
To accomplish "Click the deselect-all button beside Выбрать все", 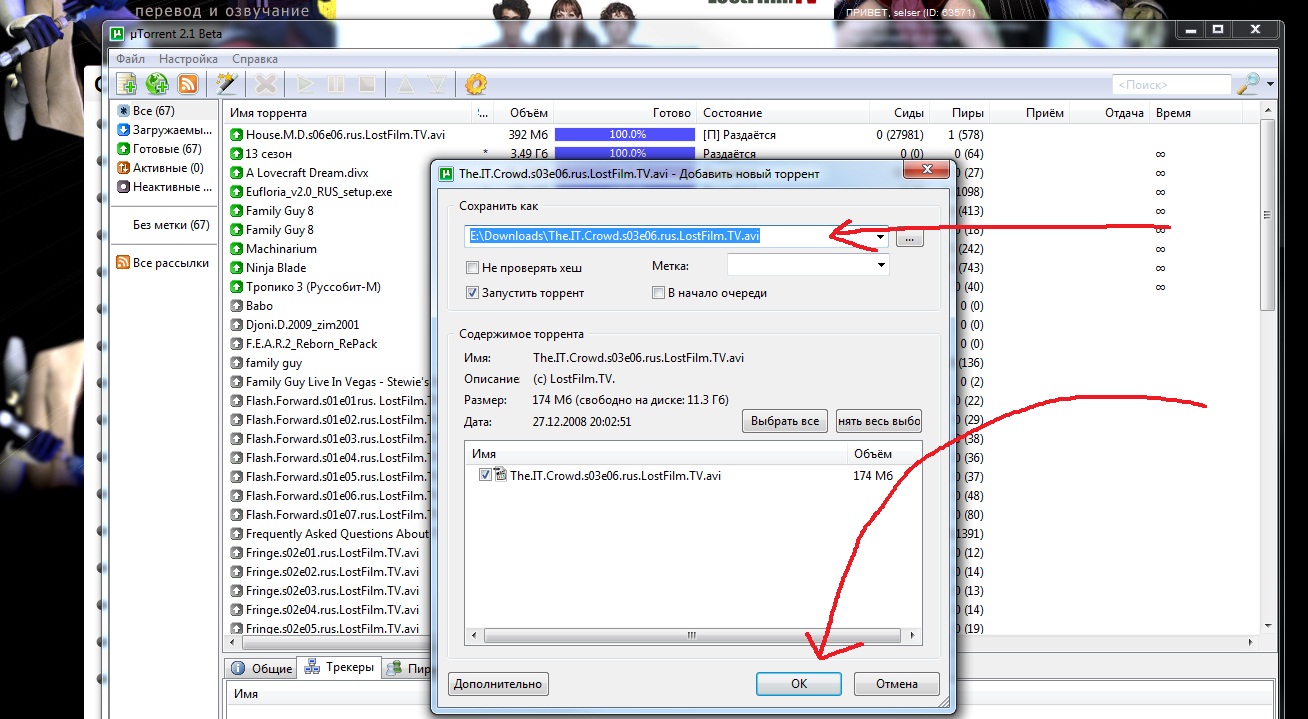I will click(x=879, y=421).
